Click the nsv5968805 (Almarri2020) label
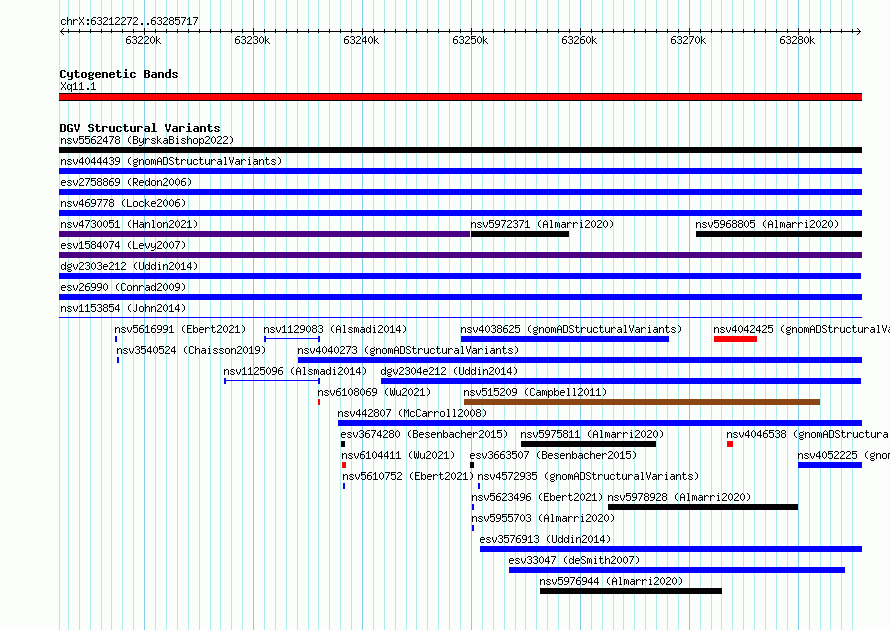The height and width of the screenshot is (630, 890). 767,224
